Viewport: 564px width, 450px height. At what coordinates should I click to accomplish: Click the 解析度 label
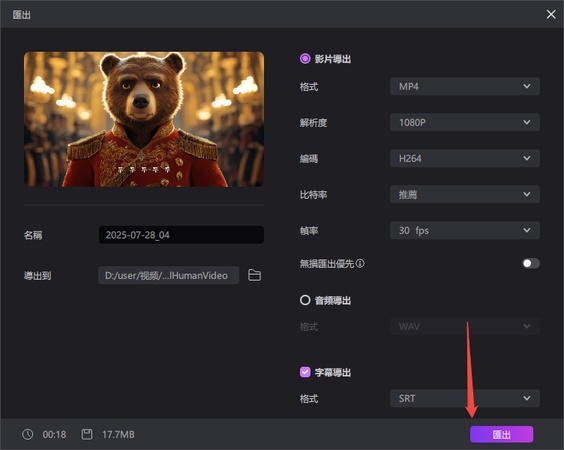click(x=313, y=123)
